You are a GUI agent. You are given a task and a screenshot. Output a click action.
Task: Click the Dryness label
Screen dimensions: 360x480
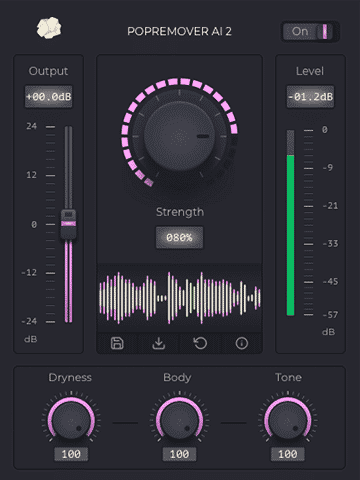pyautogui.click(x=70, y=377)
